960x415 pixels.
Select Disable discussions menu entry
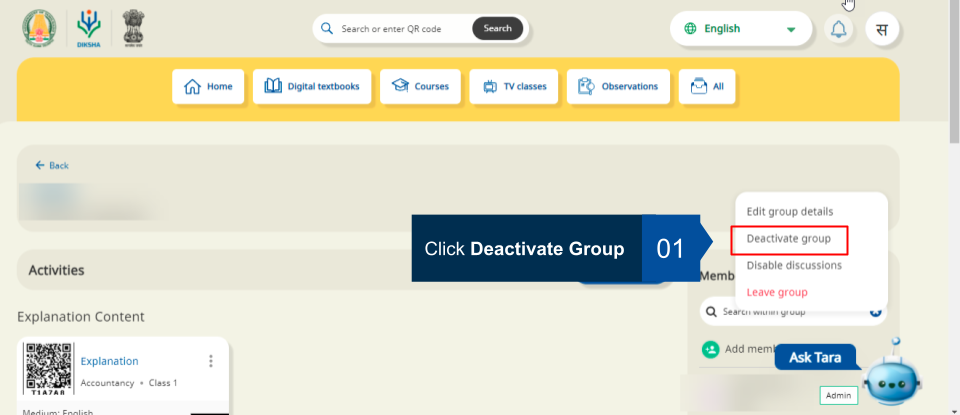[794, 265]
